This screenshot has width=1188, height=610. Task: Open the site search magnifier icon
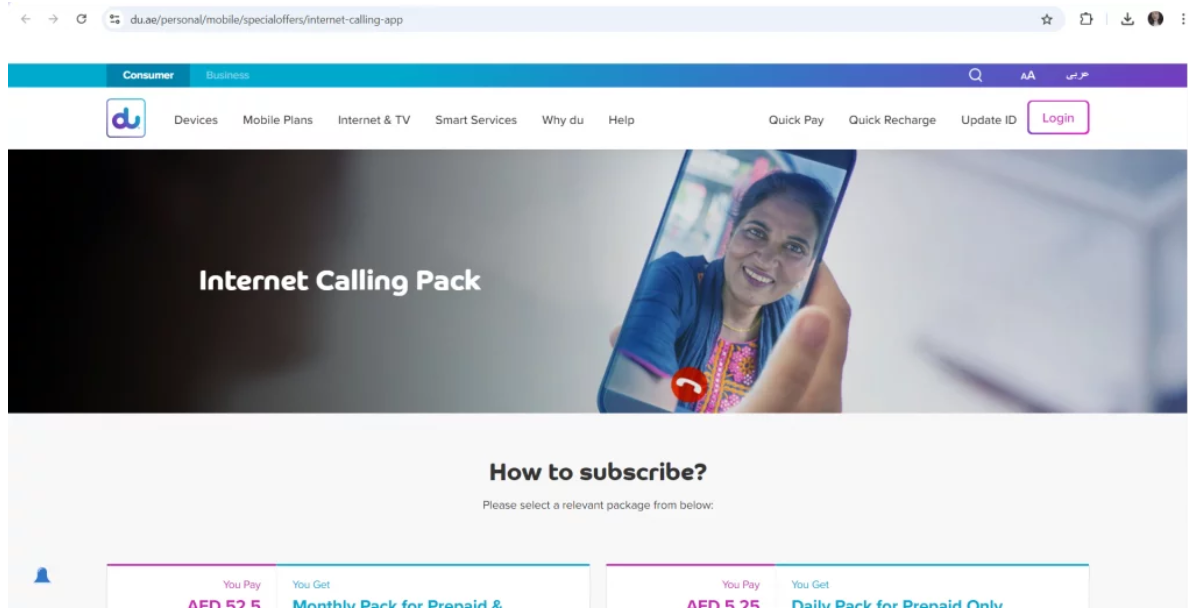pos(976,74)
